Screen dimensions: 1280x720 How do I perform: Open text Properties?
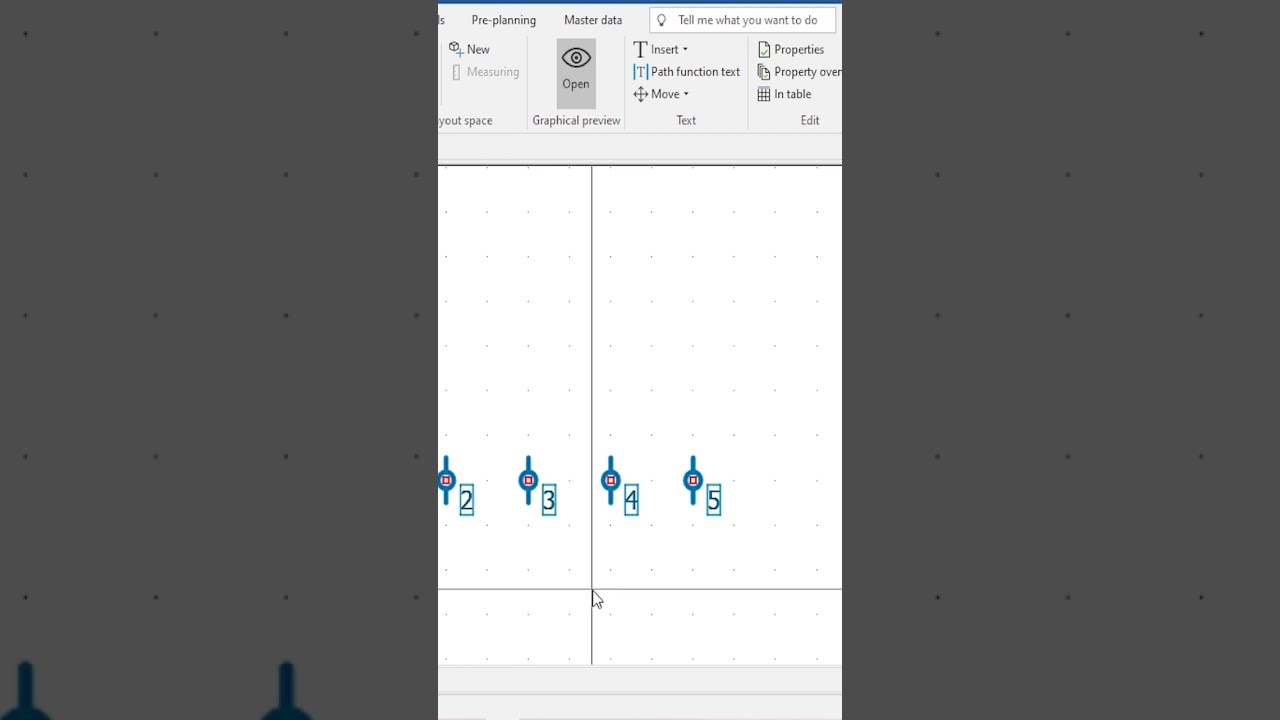pyautogui.click(x=799, y=49)
